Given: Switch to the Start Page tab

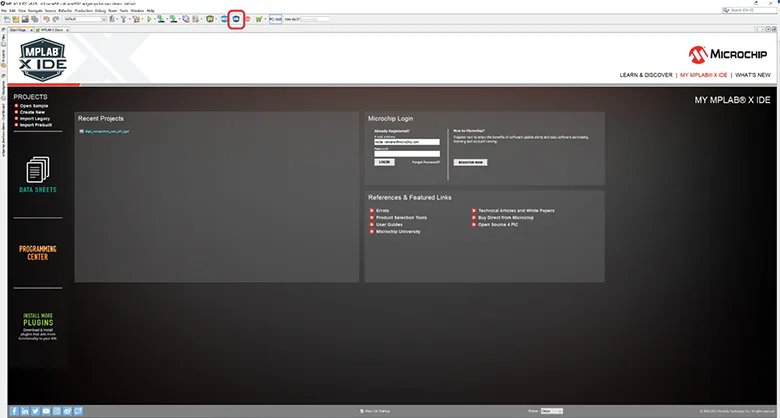Looking at the screenshot, I should [x=20, y=30].
